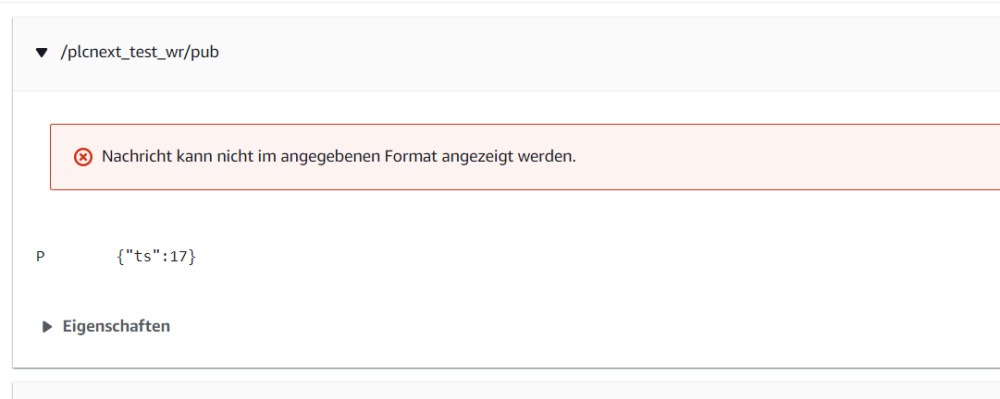Click the P label left of payload
The height and width of the screenshot is (399, 1000).
(x=40, y=257)
